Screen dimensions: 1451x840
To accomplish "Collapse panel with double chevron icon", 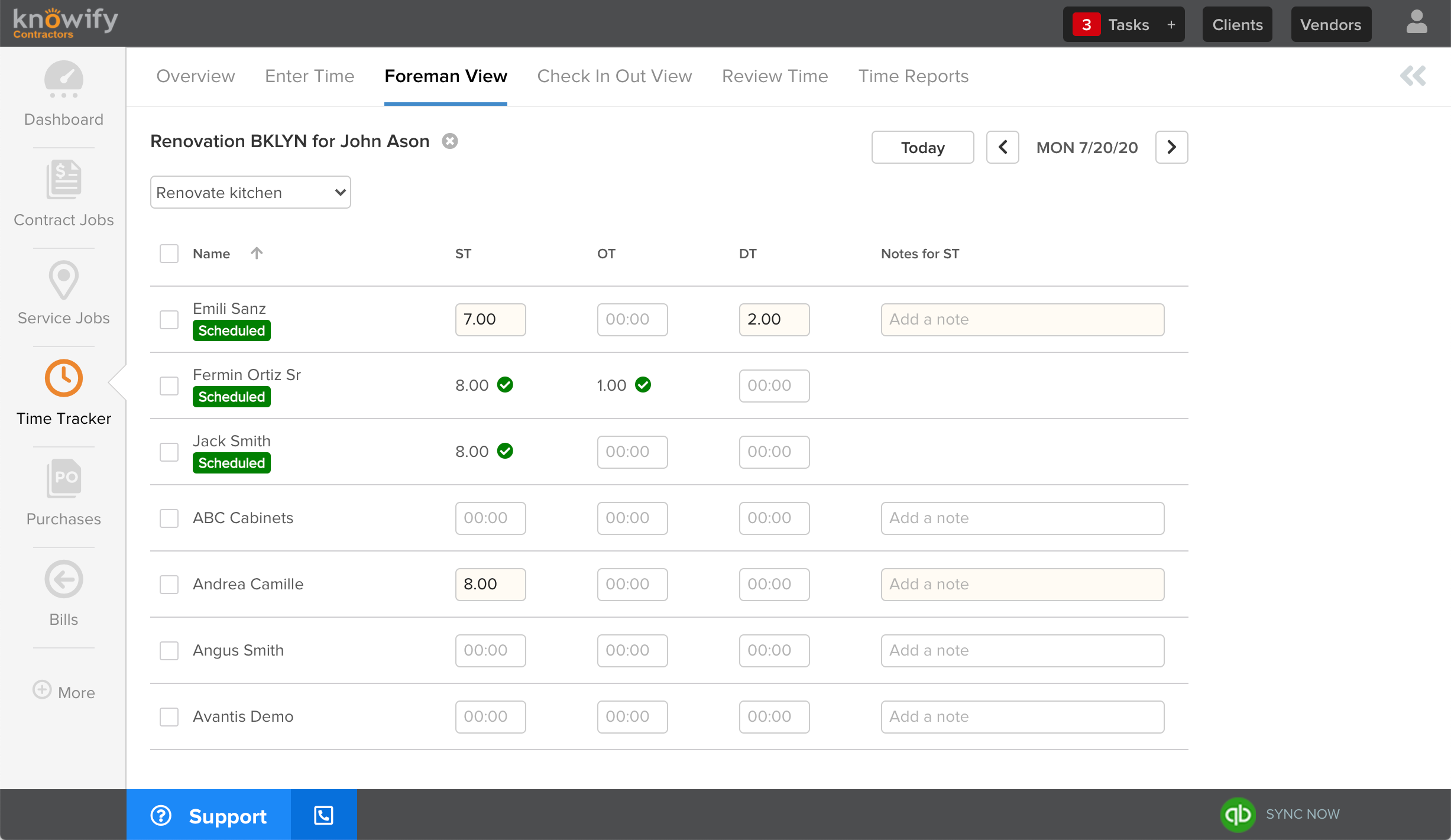I will click(x=1413, y=76).
